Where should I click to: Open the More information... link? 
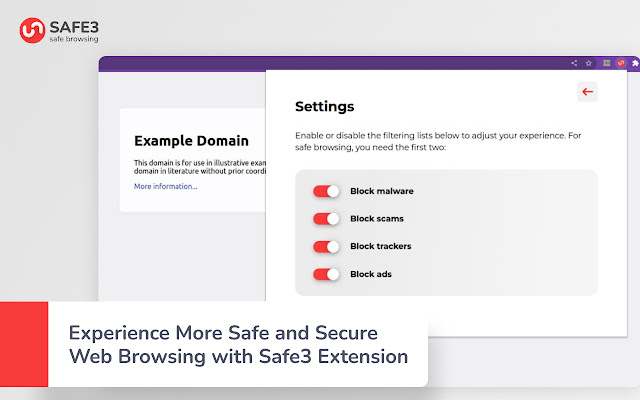[166, 186]
